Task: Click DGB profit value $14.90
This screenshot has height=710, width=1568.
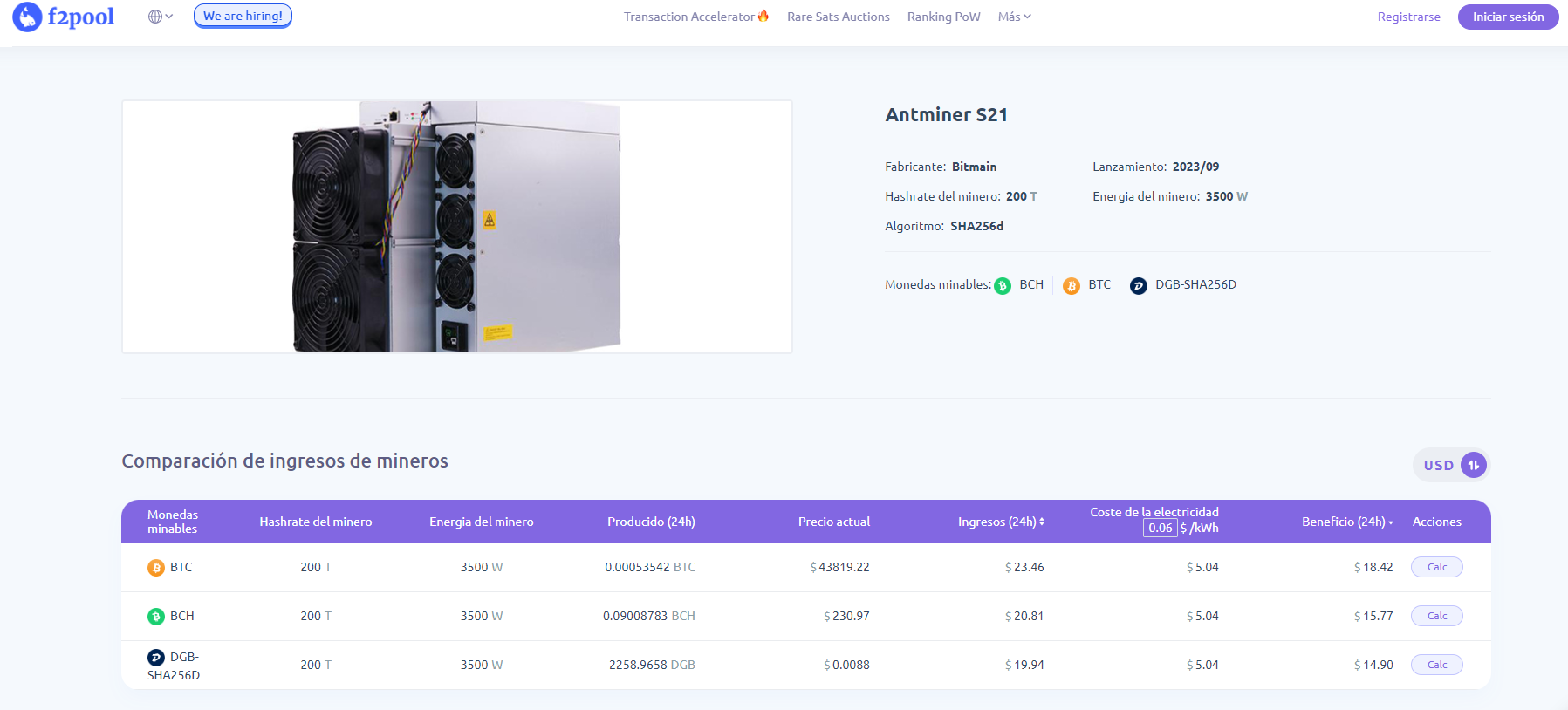Action: click(1373, 665)
